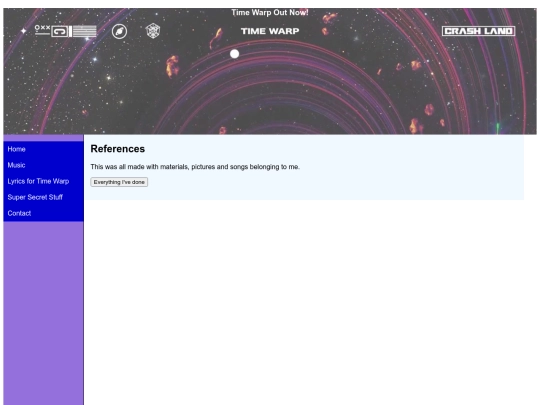Click the four-point star icon in banner
This screenshot has height=405, width=540.
click(x=23, y=31)
